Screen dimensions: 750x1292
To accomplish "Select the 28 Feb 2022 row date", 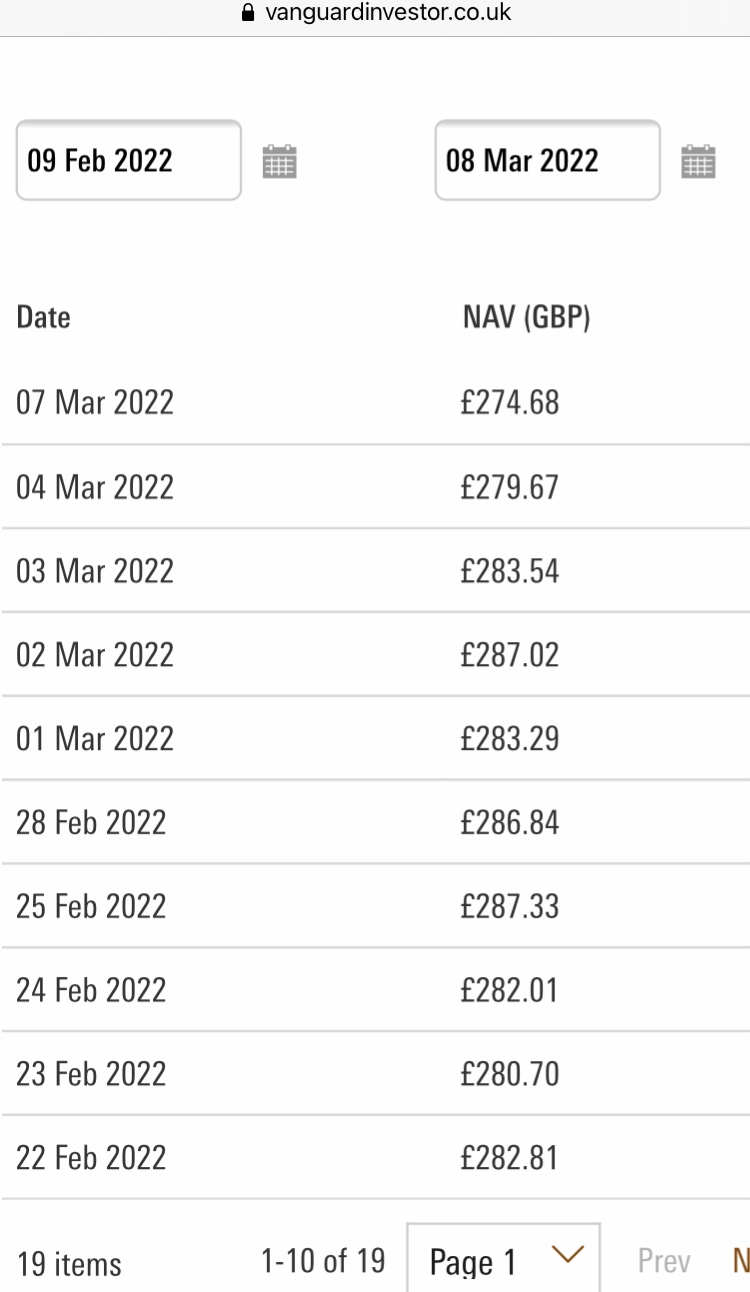I will 91,823.
